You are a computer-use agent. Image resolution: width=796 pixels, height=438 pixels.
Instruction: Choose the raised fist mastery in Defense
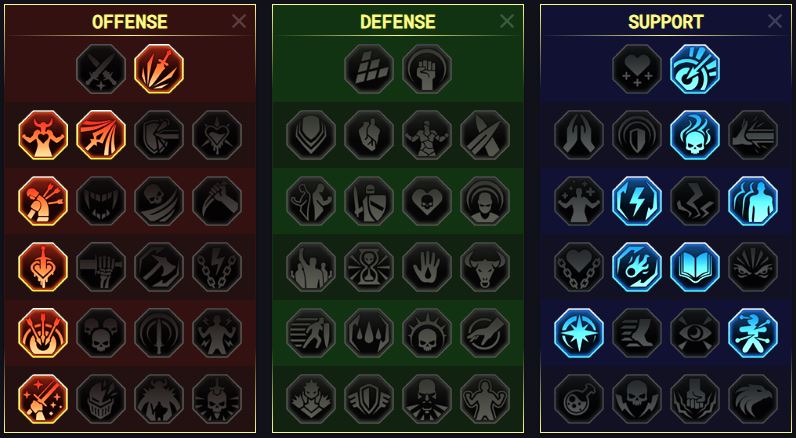(427, 69)
